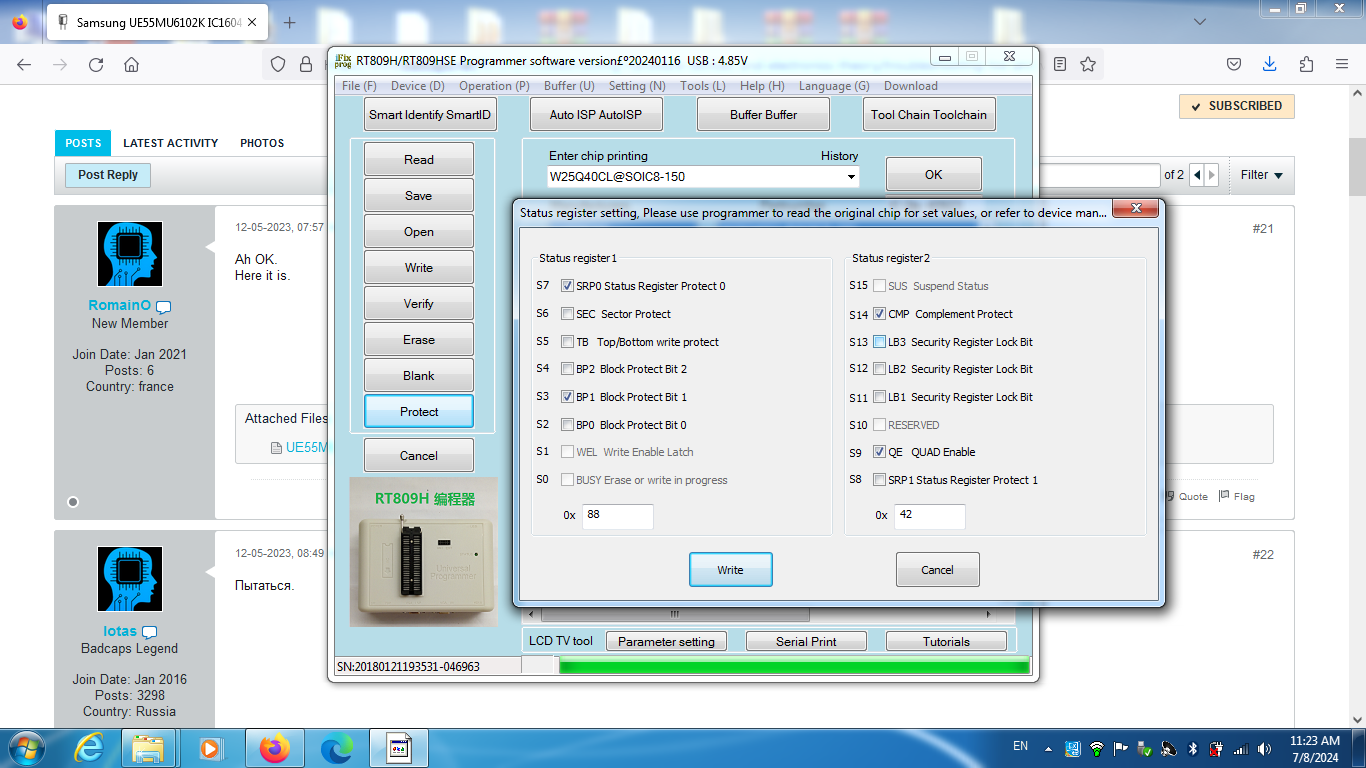This screenshot has width=1366, height=768.
Task: Click status register 2 hex field
Action: pyautogui.click(x=929, y=516)
